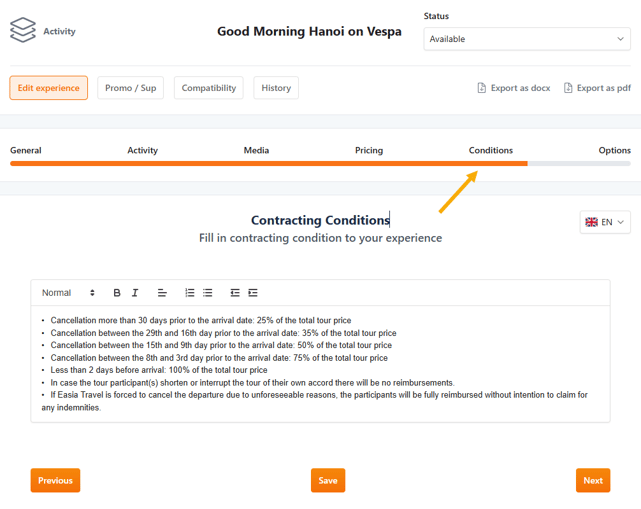Insert a bulleted list
Screen dimensions: 641x509
[x=208, y=293]
